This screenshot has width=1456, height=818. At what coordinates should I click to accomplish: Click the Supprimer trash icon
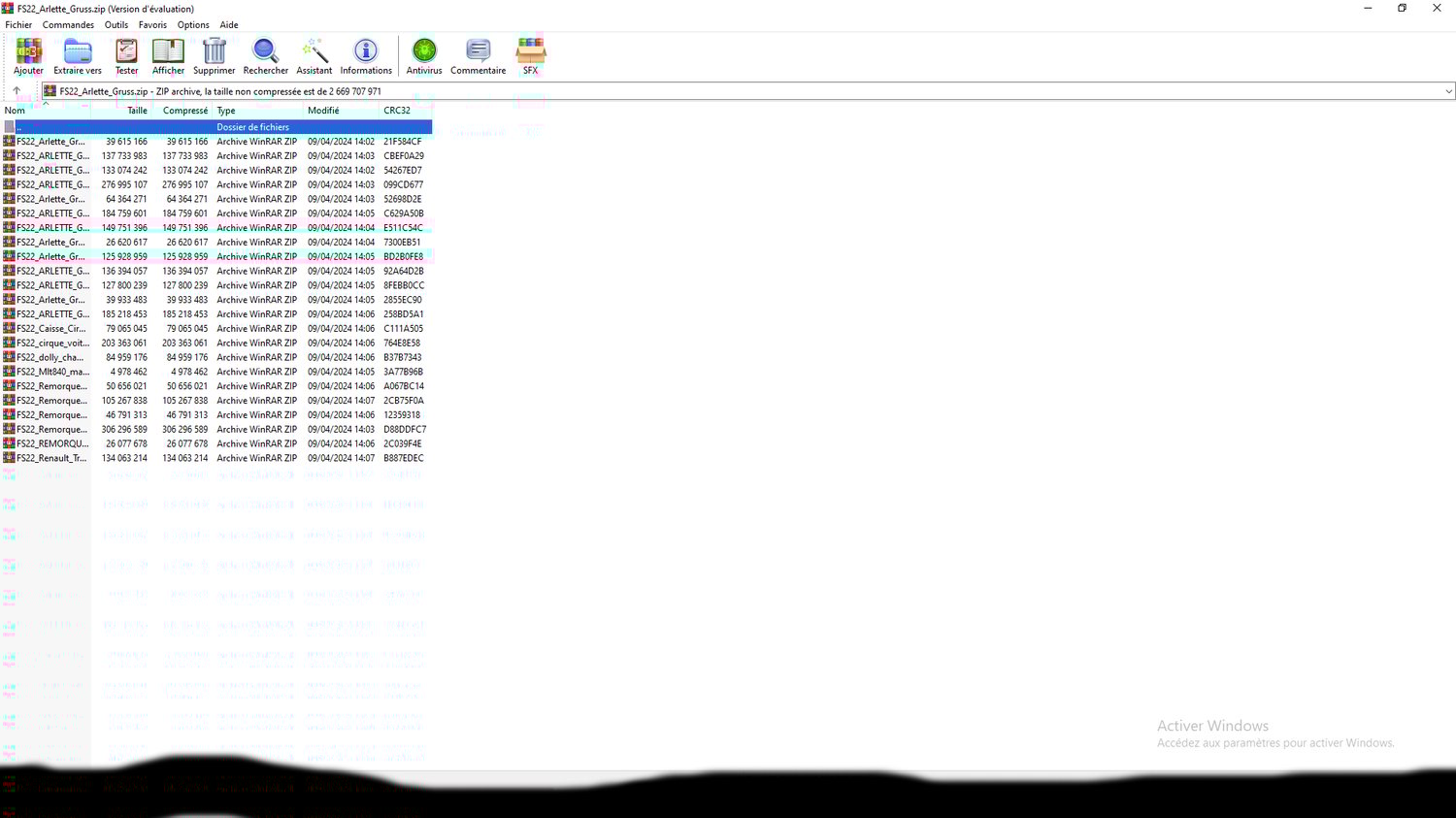tap(214, 50)
